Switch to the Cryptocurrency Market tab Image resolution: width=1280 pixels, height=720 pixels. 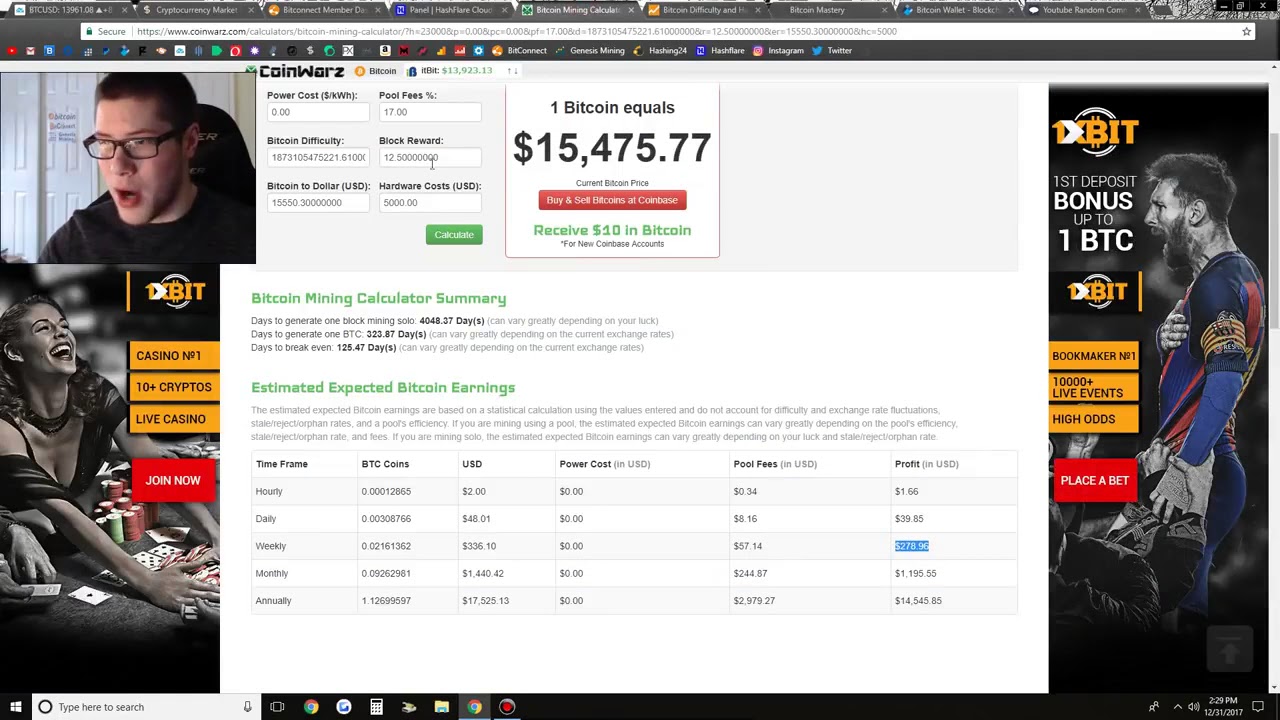pyautogui.click(x=195, y=10)
